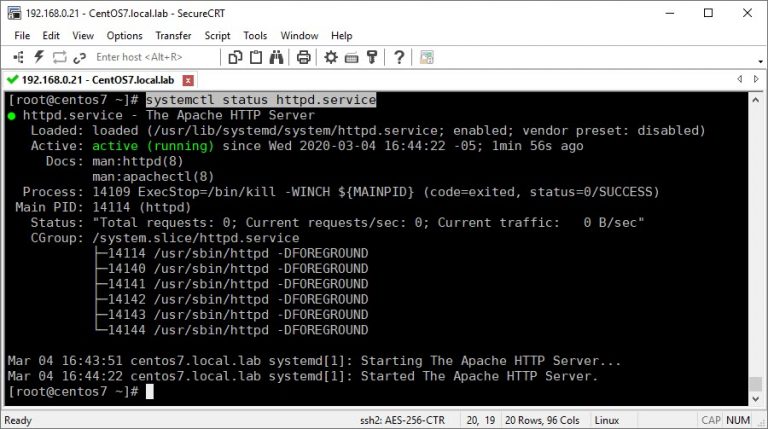This screenshot has height=429, width=768.
Task: Maximize the SecureCRT window
Action: tap(708, 13)
